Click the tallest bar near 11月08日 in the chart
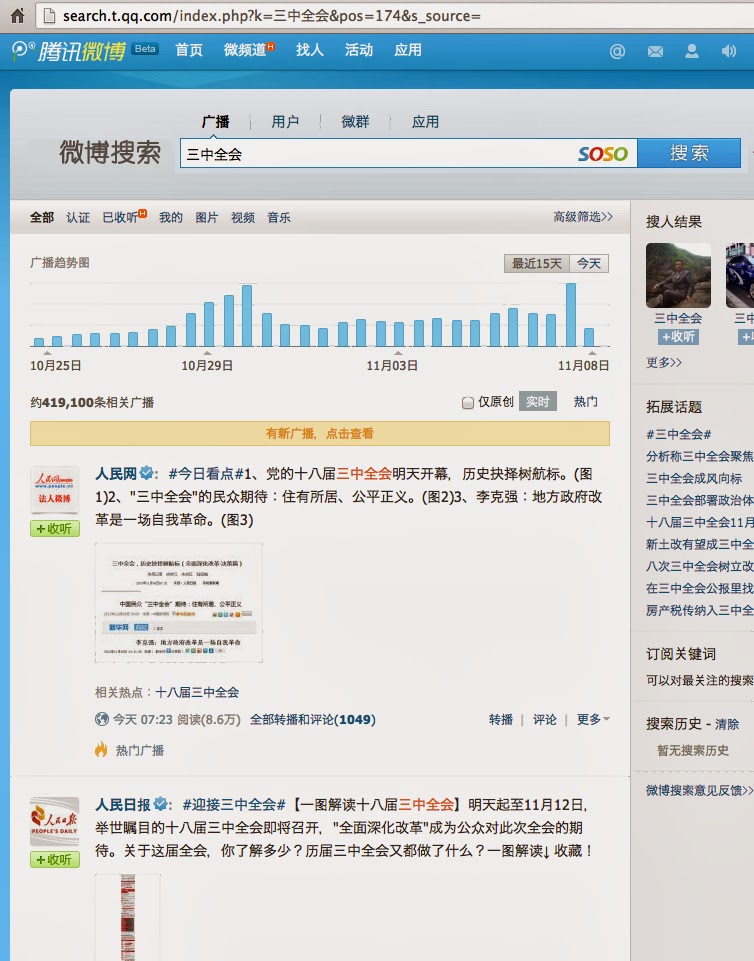This screenshot has height=961, width=754. tap(571, 315)
